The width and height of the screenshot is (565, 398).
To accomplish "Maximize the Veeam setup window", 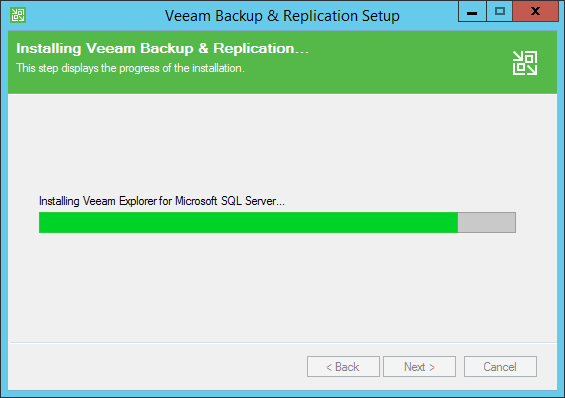I will 499,12.
